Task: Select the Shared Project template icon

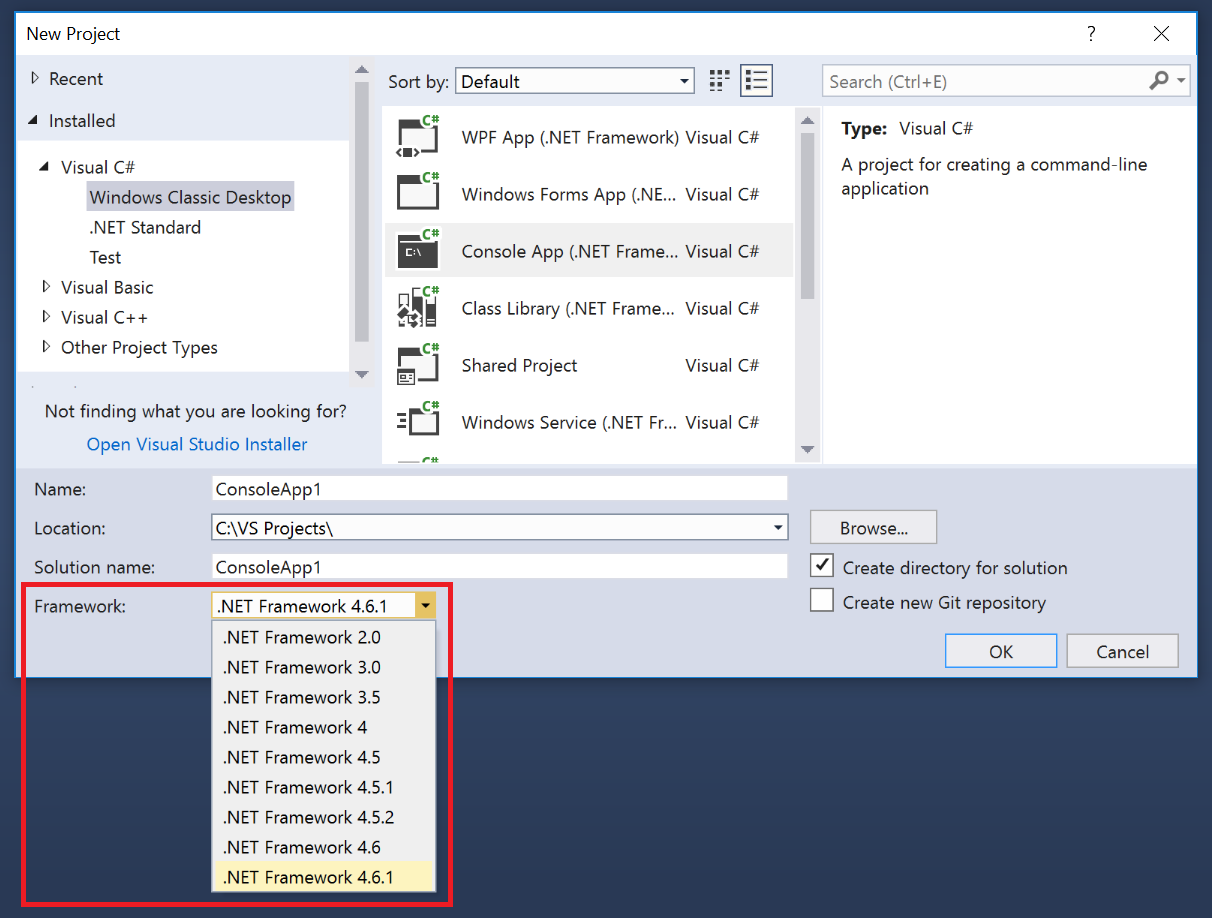Action: click(417, 365)
